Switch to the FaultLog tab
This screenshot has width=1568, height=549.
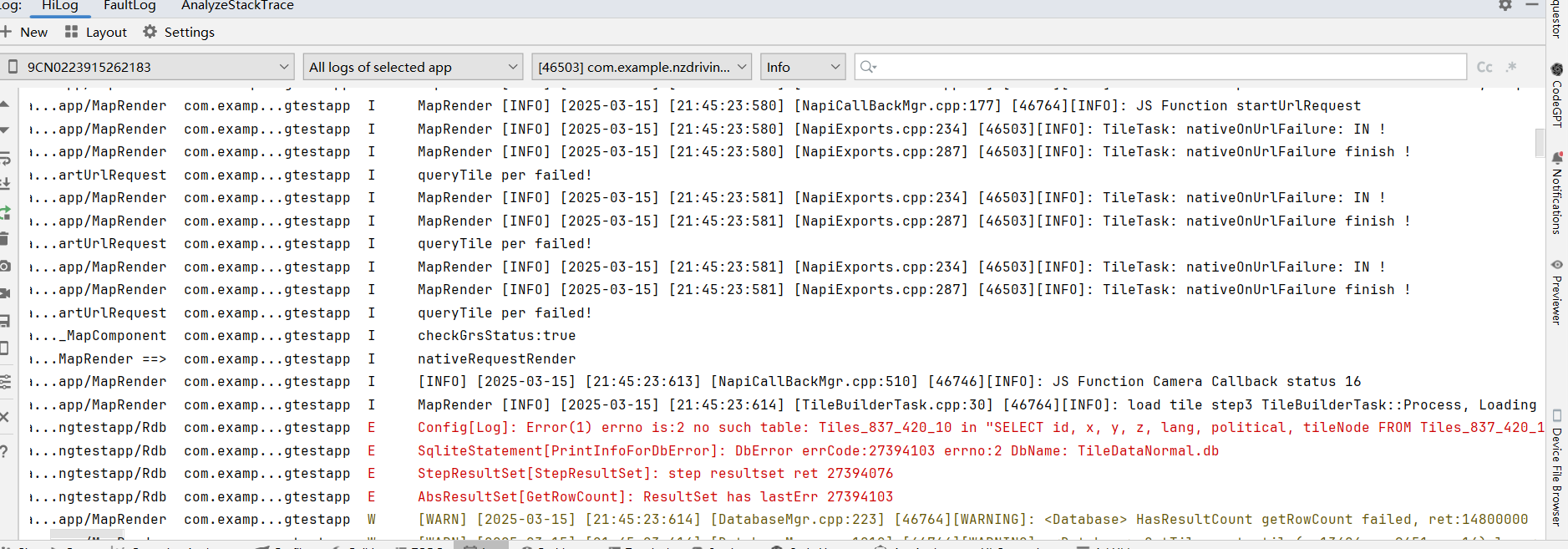point(129,6)
